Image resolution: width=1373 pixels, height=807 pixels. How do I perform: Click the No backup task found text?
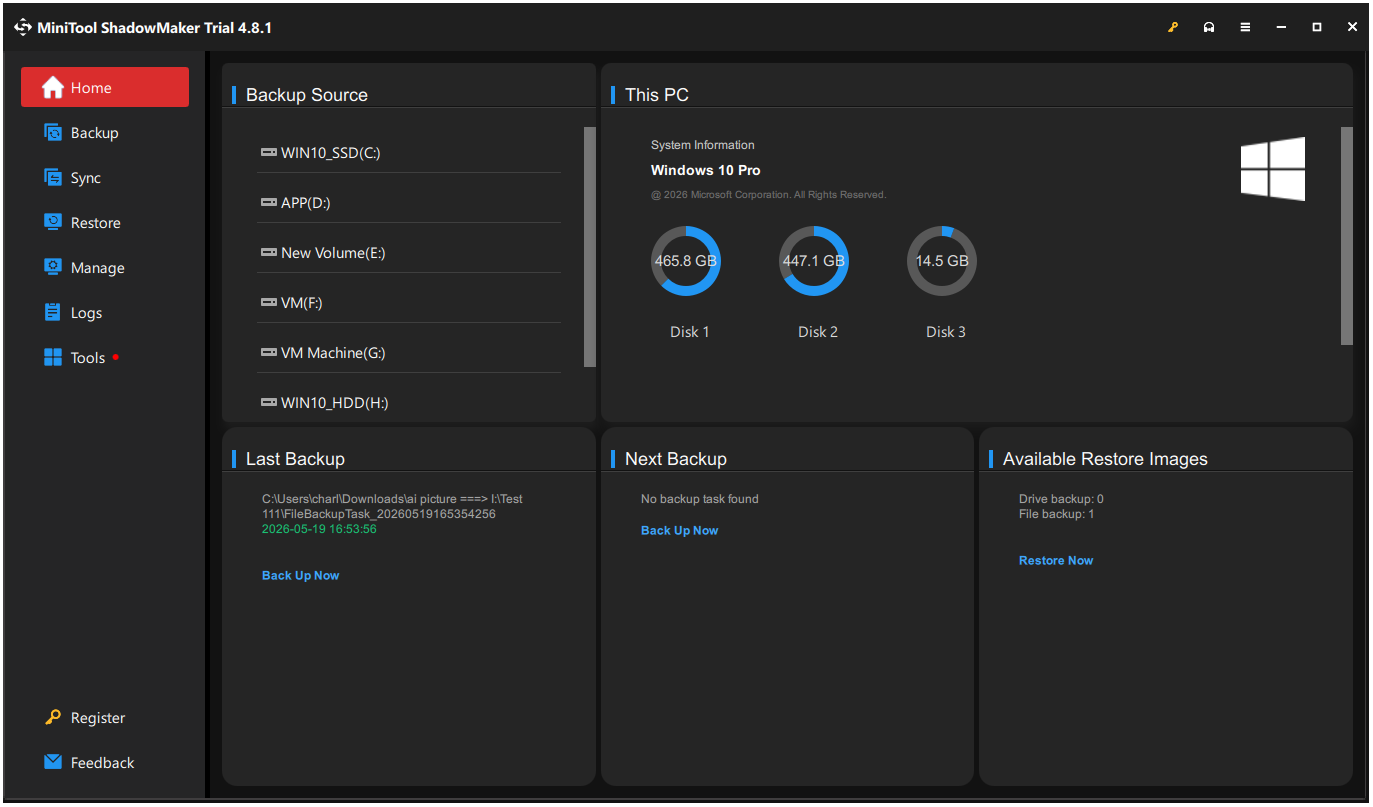[x=700, y=499]
